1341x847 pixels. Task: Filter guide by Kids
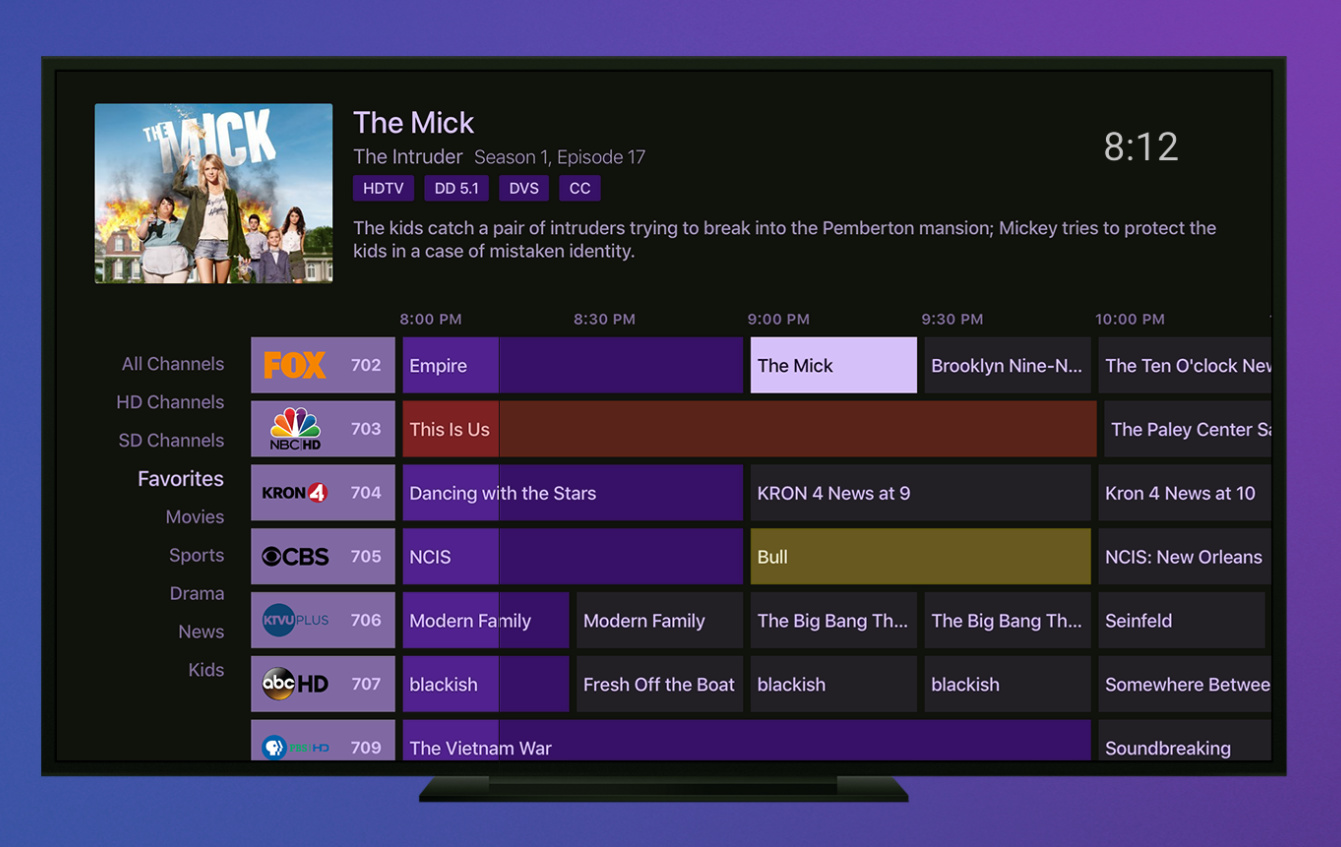[x=206, y=670]
